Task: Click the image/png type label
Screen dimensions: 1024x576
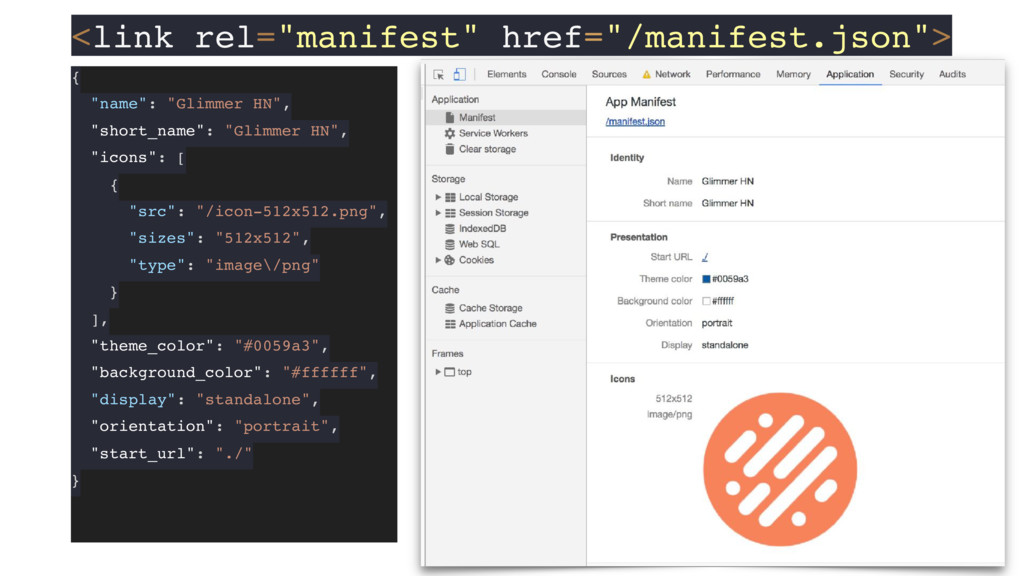Action: coord(669,415)
